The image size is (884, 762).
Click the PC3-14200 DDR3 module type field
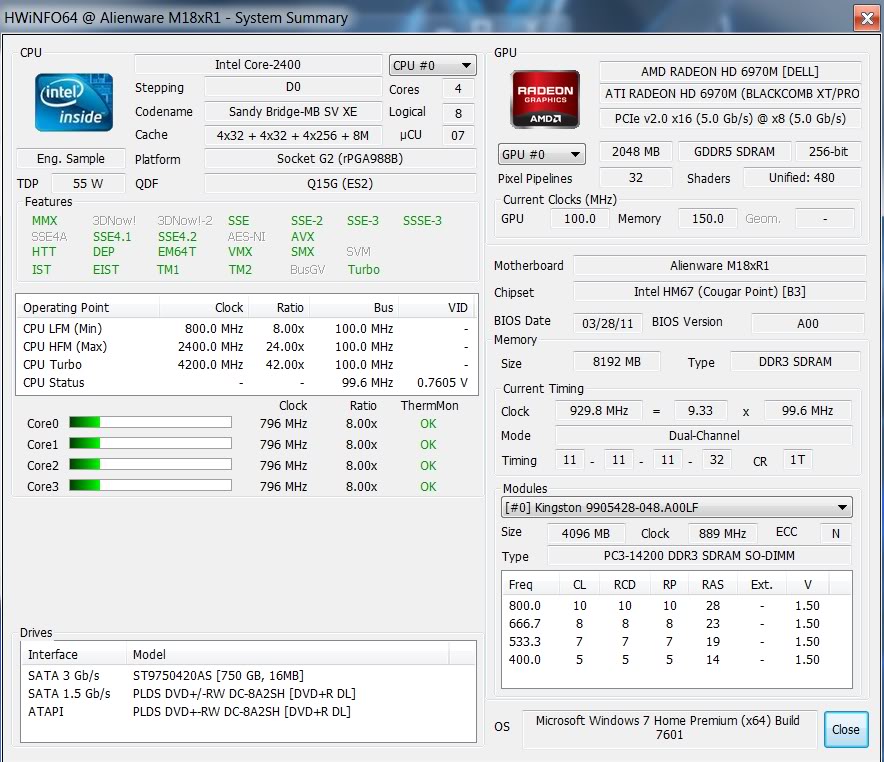(x=699, y=556)
